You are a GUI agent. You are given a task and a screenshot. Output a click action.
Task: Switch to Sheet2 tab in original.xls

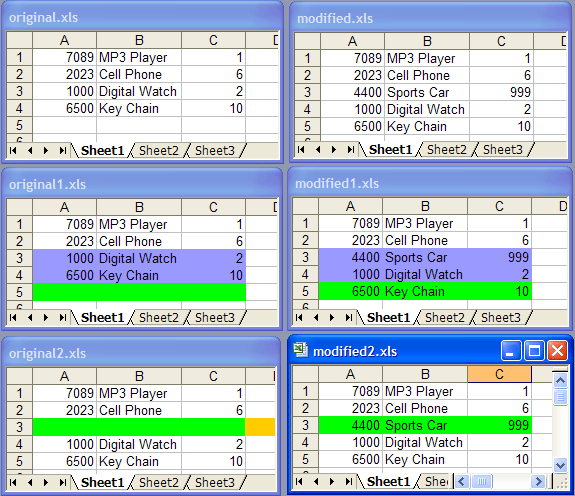[x=159, y=151]
